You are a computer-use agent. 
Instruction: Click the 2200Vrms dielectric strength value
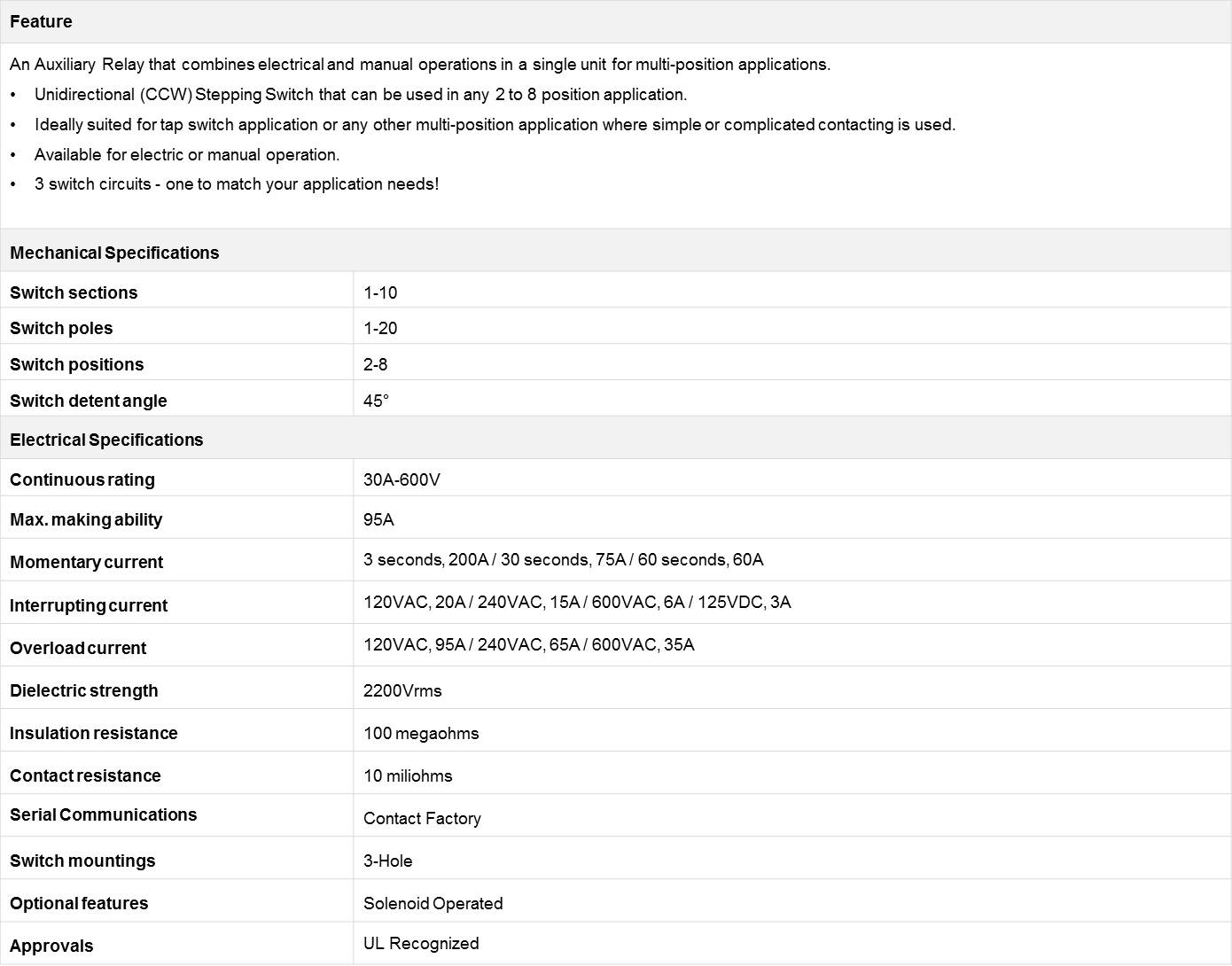(x=402, y=690)
